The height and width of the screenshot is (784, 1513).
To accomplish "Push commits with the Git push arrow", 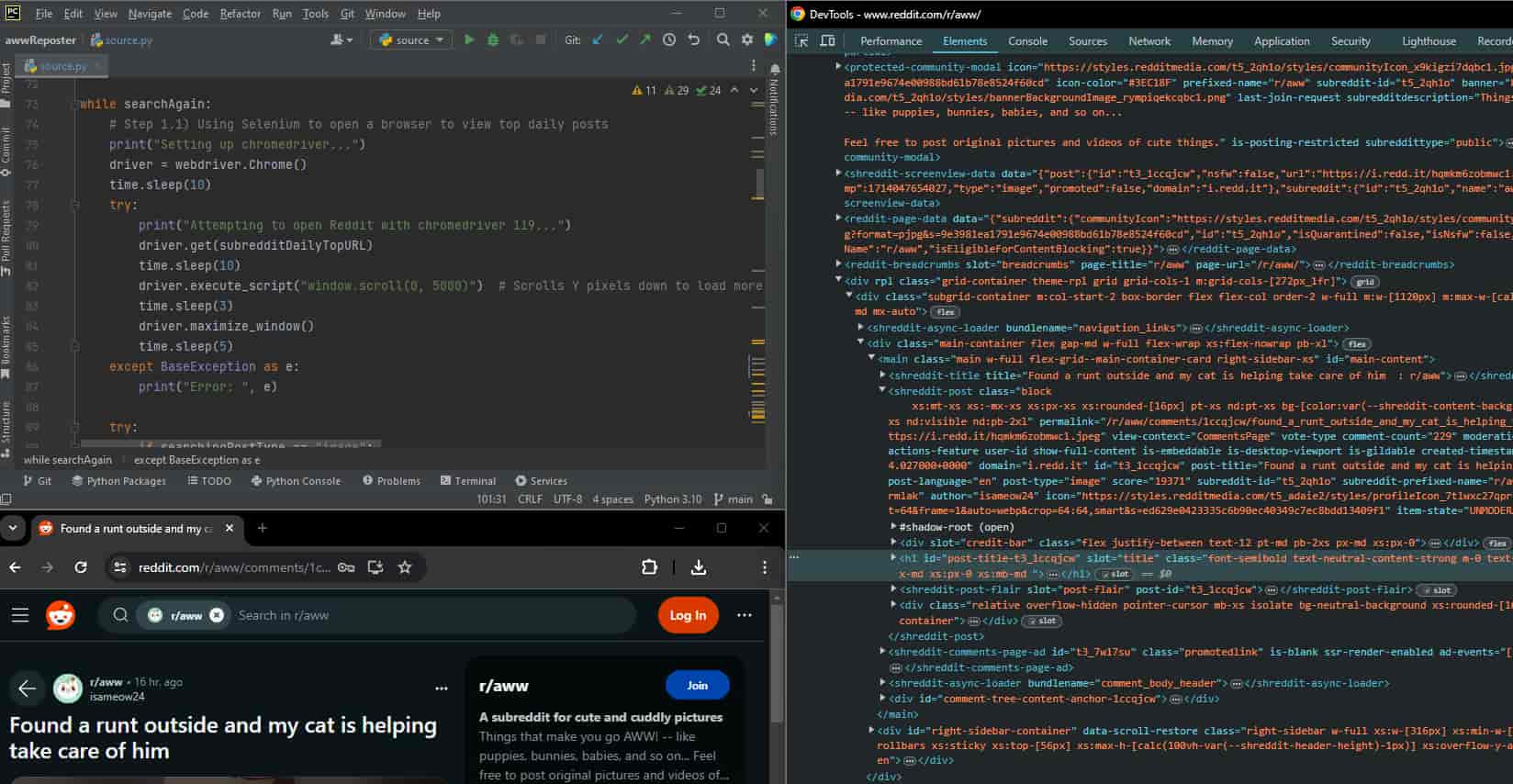I will pyautogui.click(x=645, y=39).
